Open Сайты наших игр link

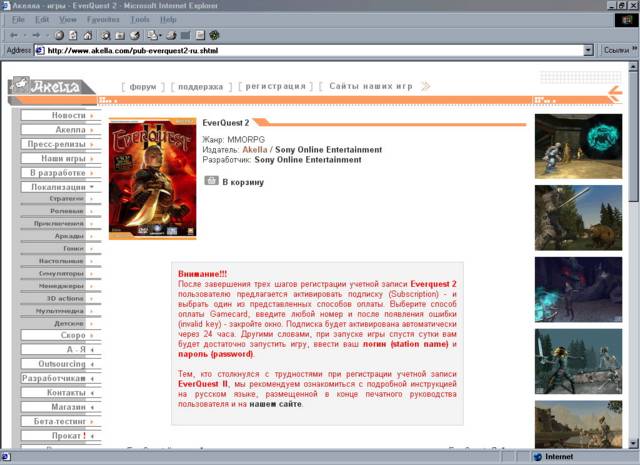[371, 86]
